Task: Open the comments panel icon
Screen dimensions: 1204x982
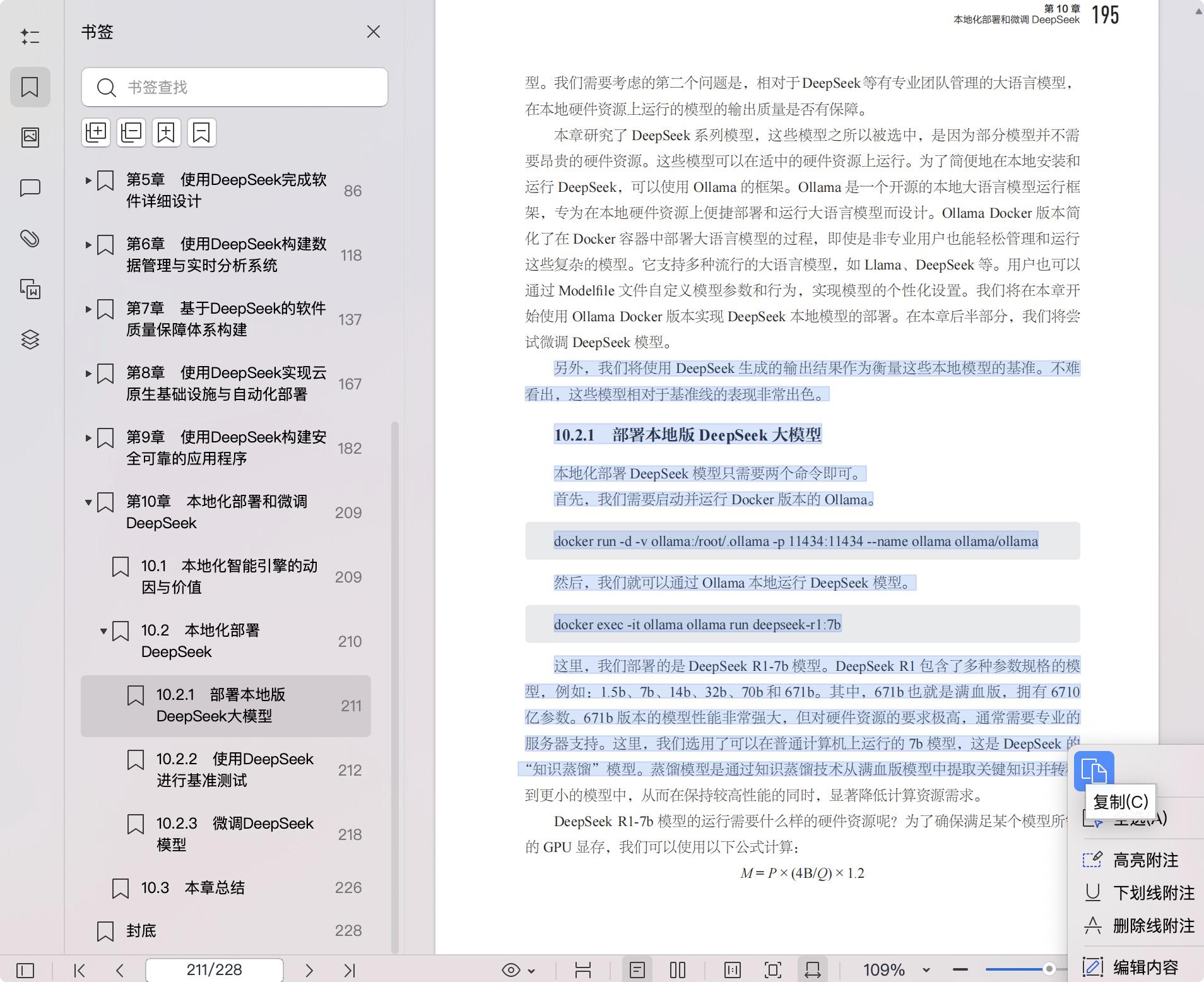Action: click(x=30, y=188)
